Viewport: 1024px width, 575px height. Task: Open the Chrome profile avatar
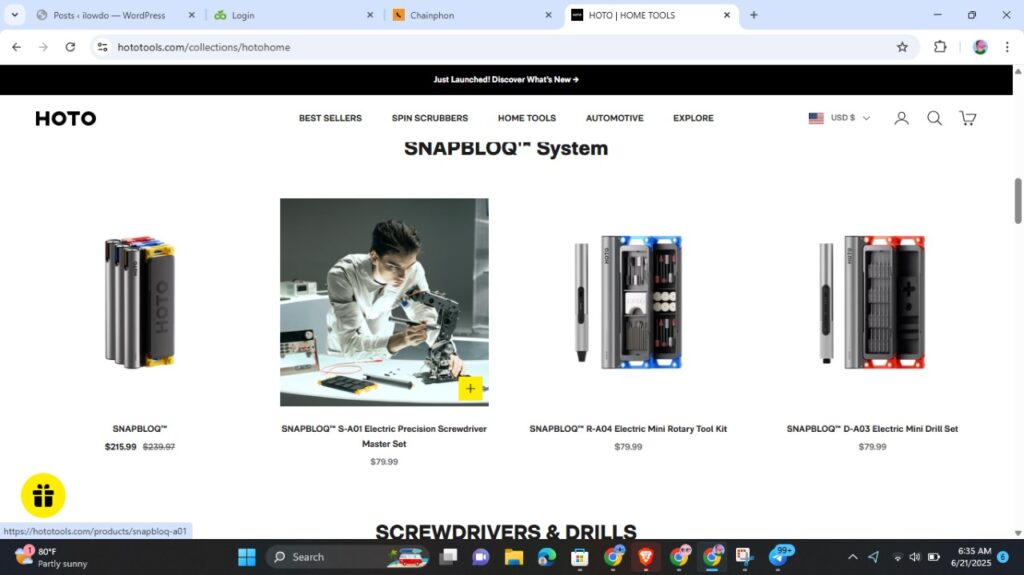980,47
